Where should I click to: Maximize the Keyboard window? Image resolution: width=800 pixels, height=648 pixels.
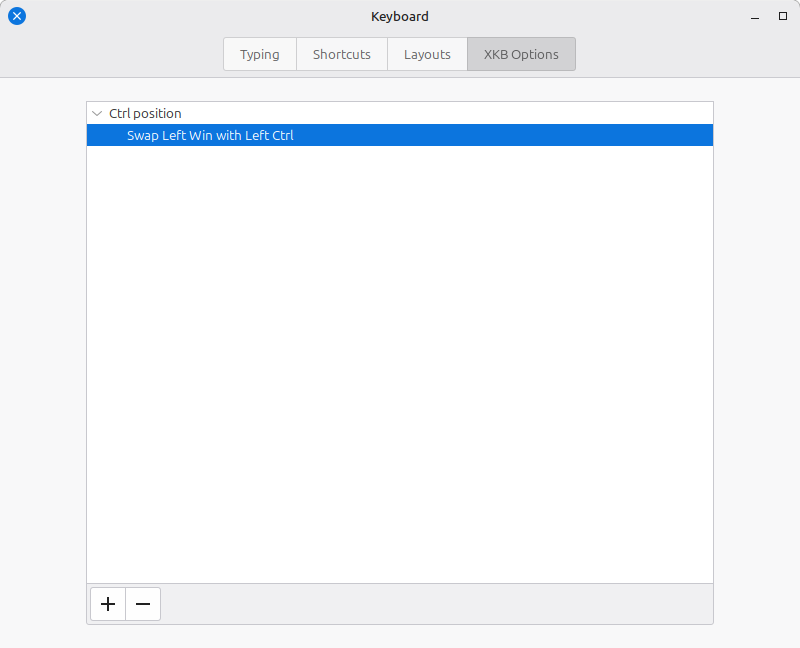pyautogui.click(x=783, y=16)
